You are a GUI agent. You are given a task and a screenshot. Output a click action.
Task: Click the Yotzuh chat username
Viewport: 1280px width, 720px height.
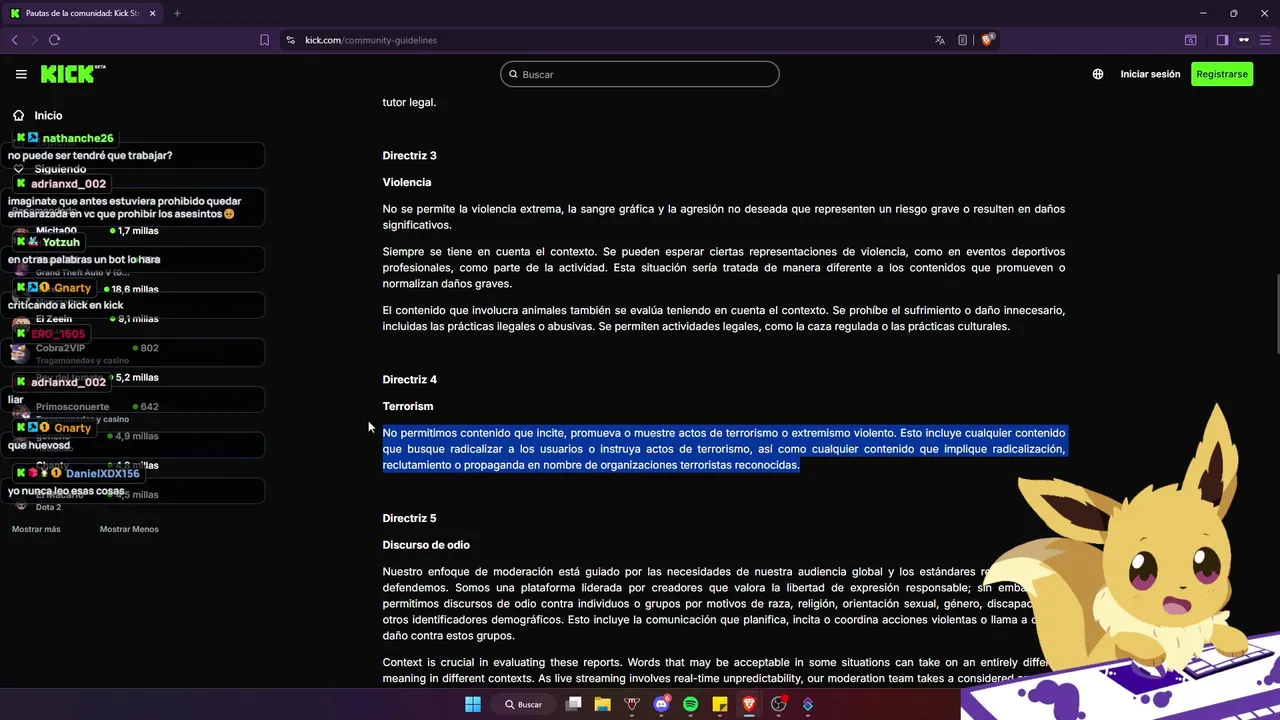[61, 242]
